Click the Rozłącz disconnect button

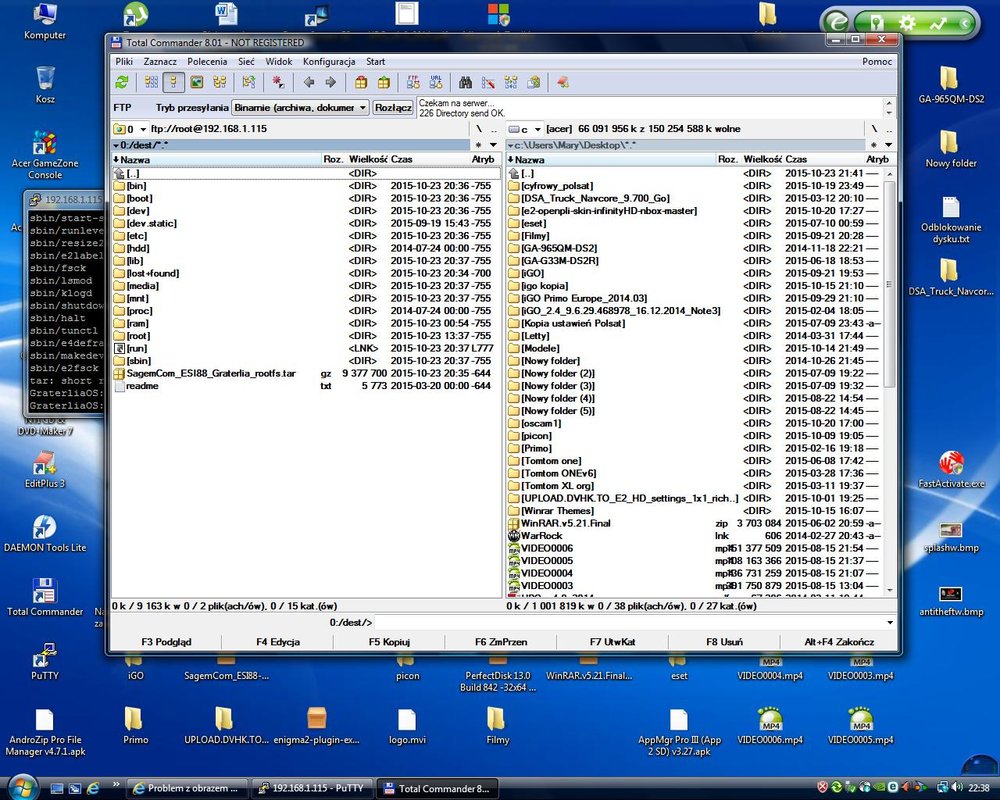tap(393, 107)
